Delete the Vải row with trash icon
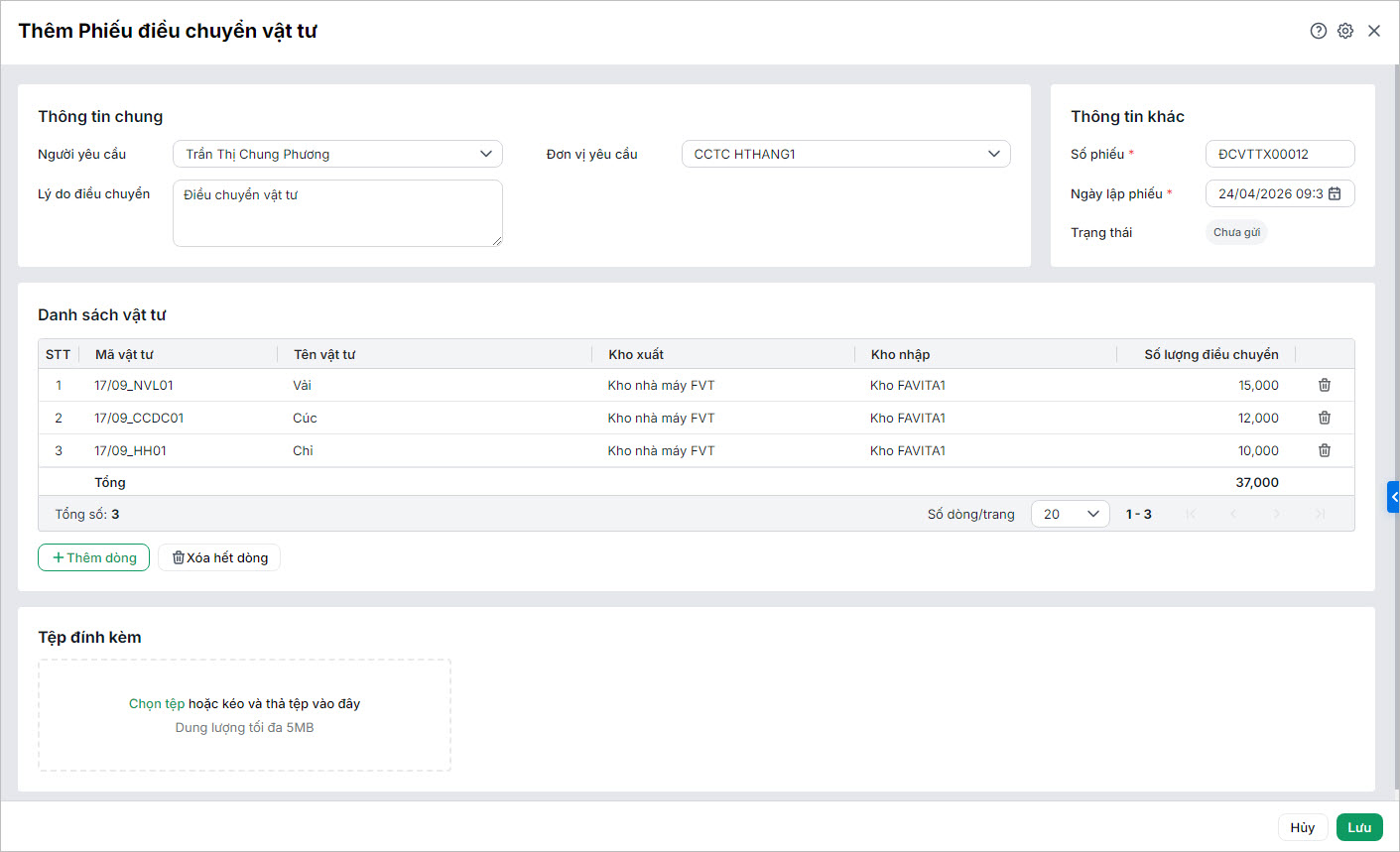Image resolution: width=1400 pixels, height=852 pixels. (1324, 385)
